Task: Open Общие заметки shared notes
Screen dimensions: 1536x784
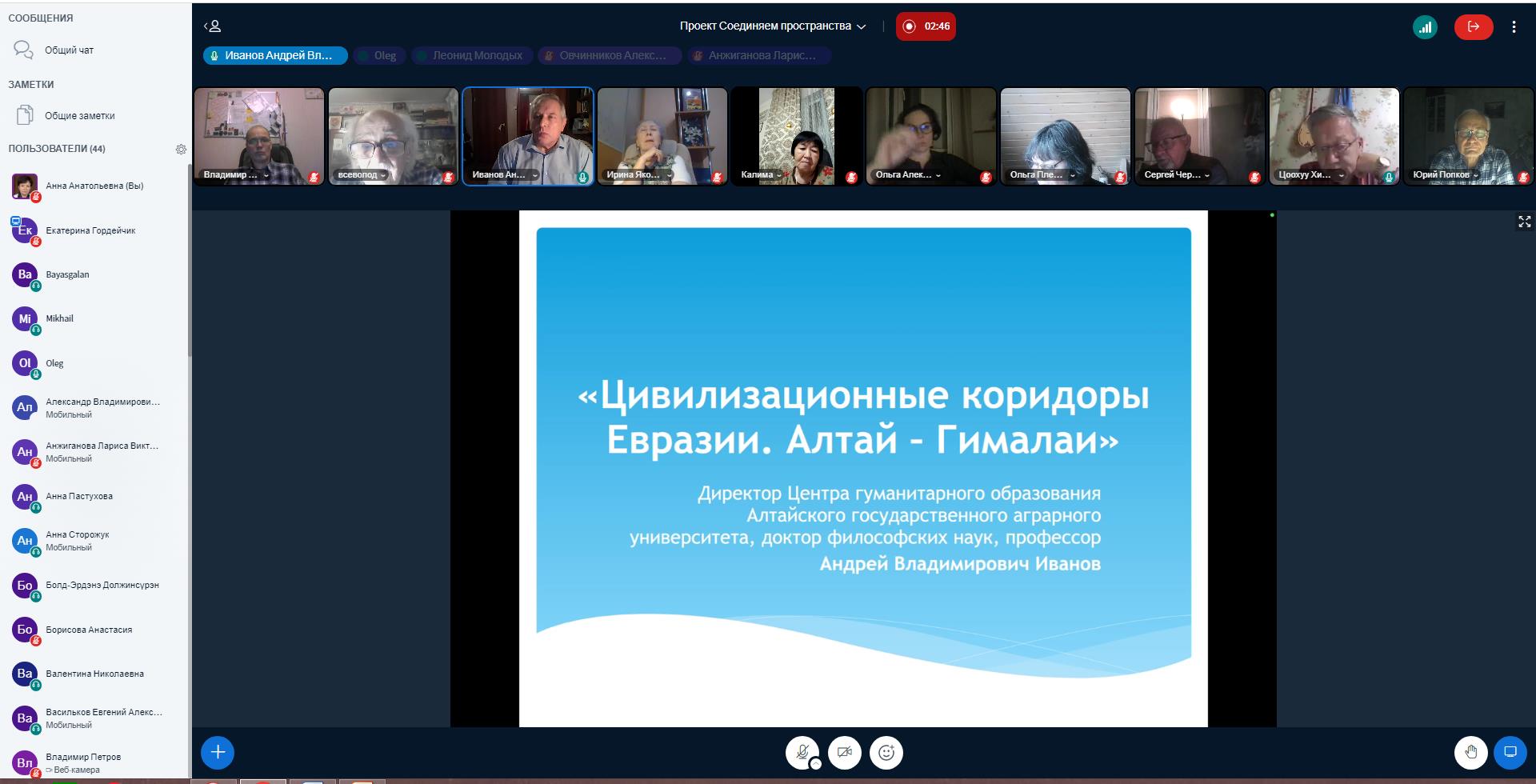Action: (78, 116)
